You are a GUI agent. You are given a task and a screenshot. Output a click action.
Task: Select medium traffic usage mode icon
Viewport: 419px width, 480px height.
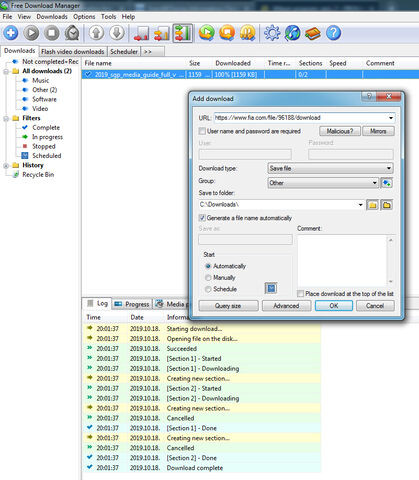[162, 33]
